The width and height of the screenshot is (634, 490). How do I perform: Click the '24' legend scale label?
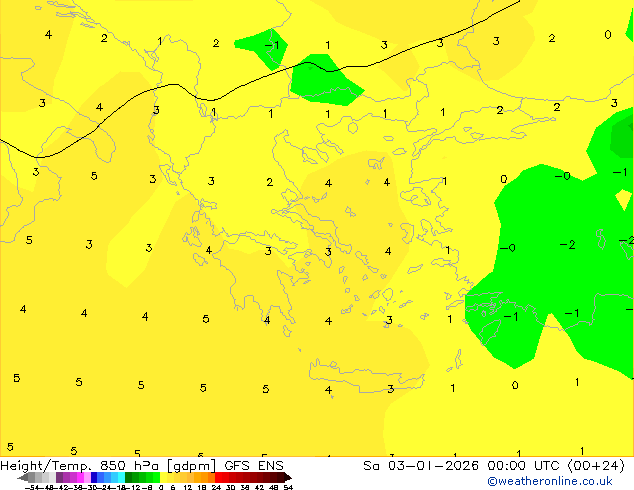coord(216,487)
